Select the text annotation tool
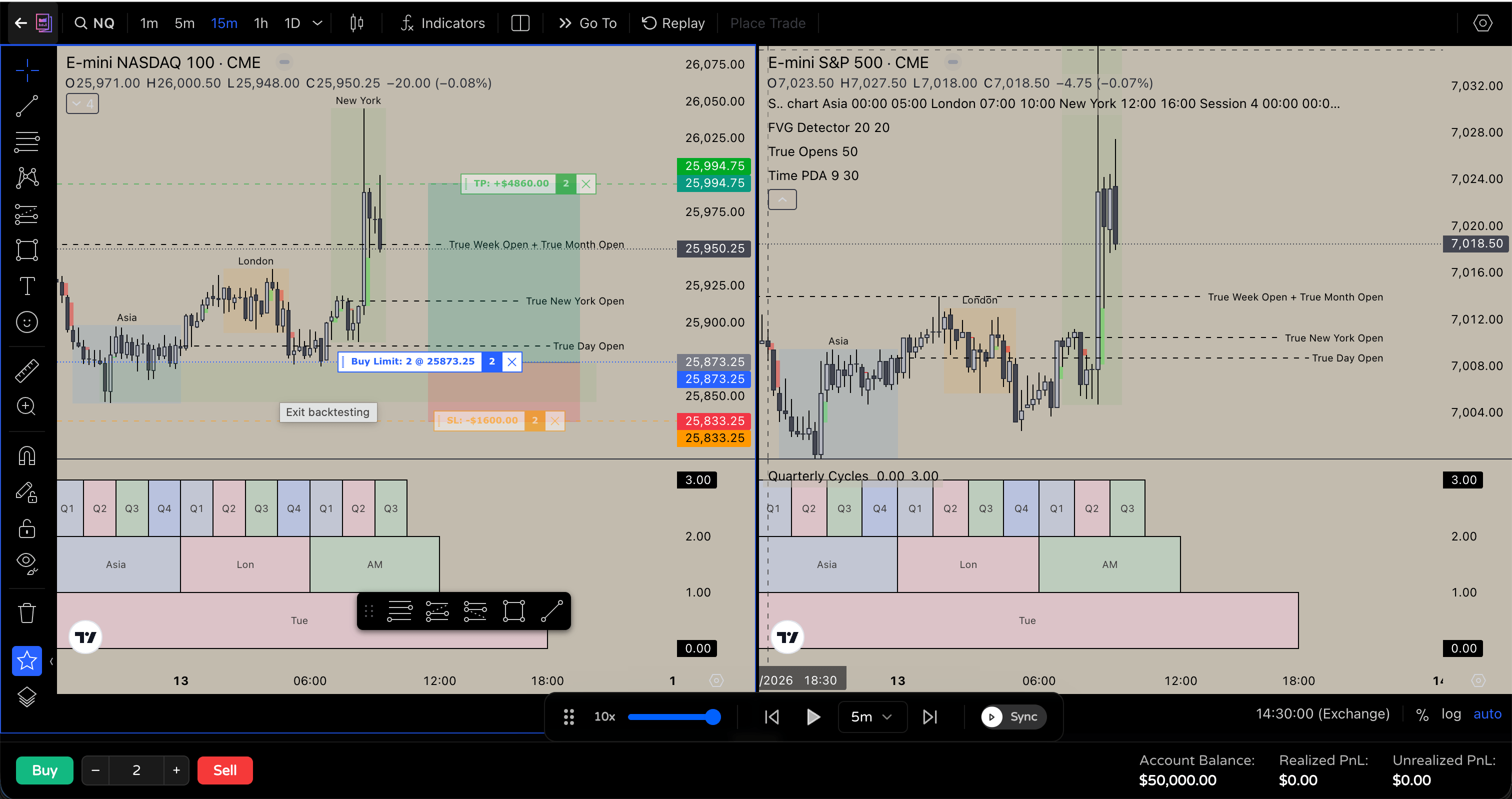 point(26,286)
